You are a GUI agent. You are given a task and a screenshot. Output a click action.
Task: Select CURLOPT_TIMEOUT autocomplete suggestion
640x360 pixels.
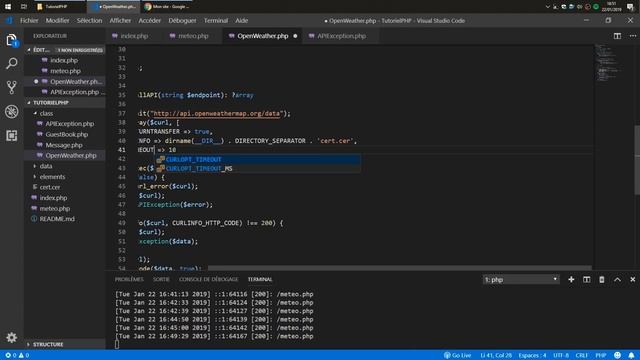coord(257,159)
